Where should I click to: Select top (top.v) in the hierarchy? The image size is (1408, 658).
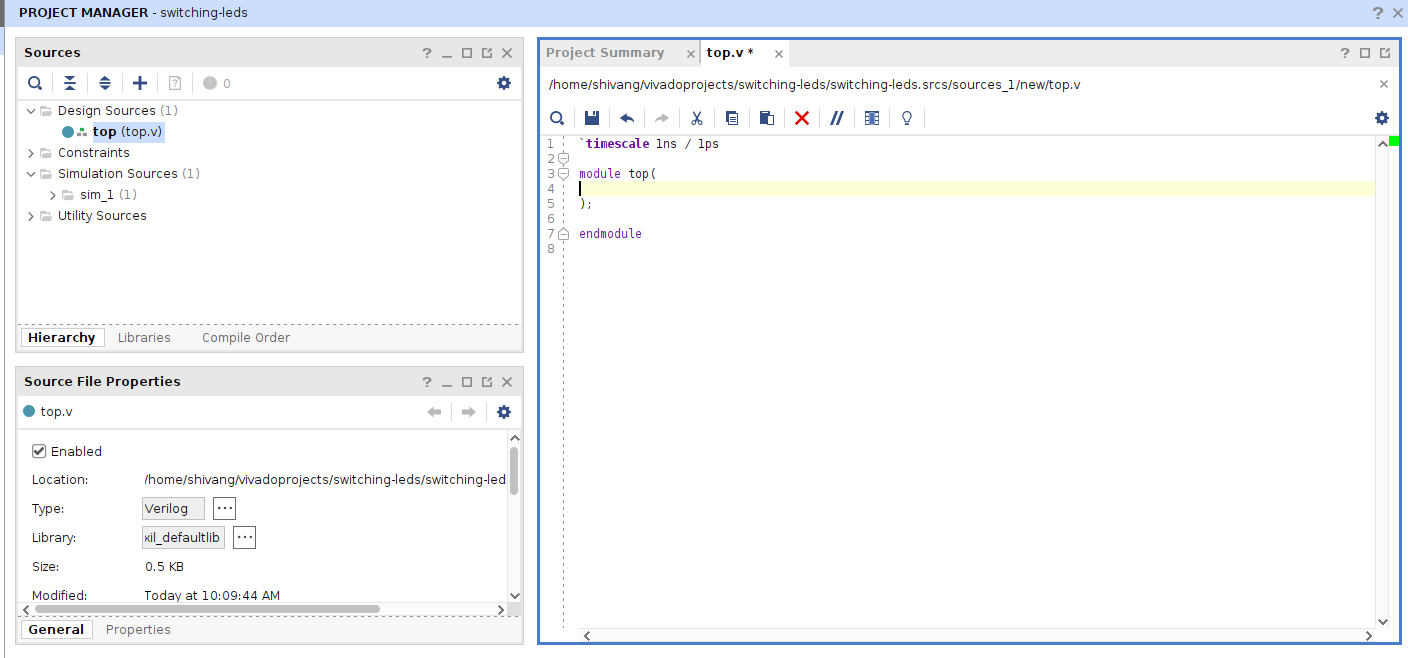[x=127, y=132]
